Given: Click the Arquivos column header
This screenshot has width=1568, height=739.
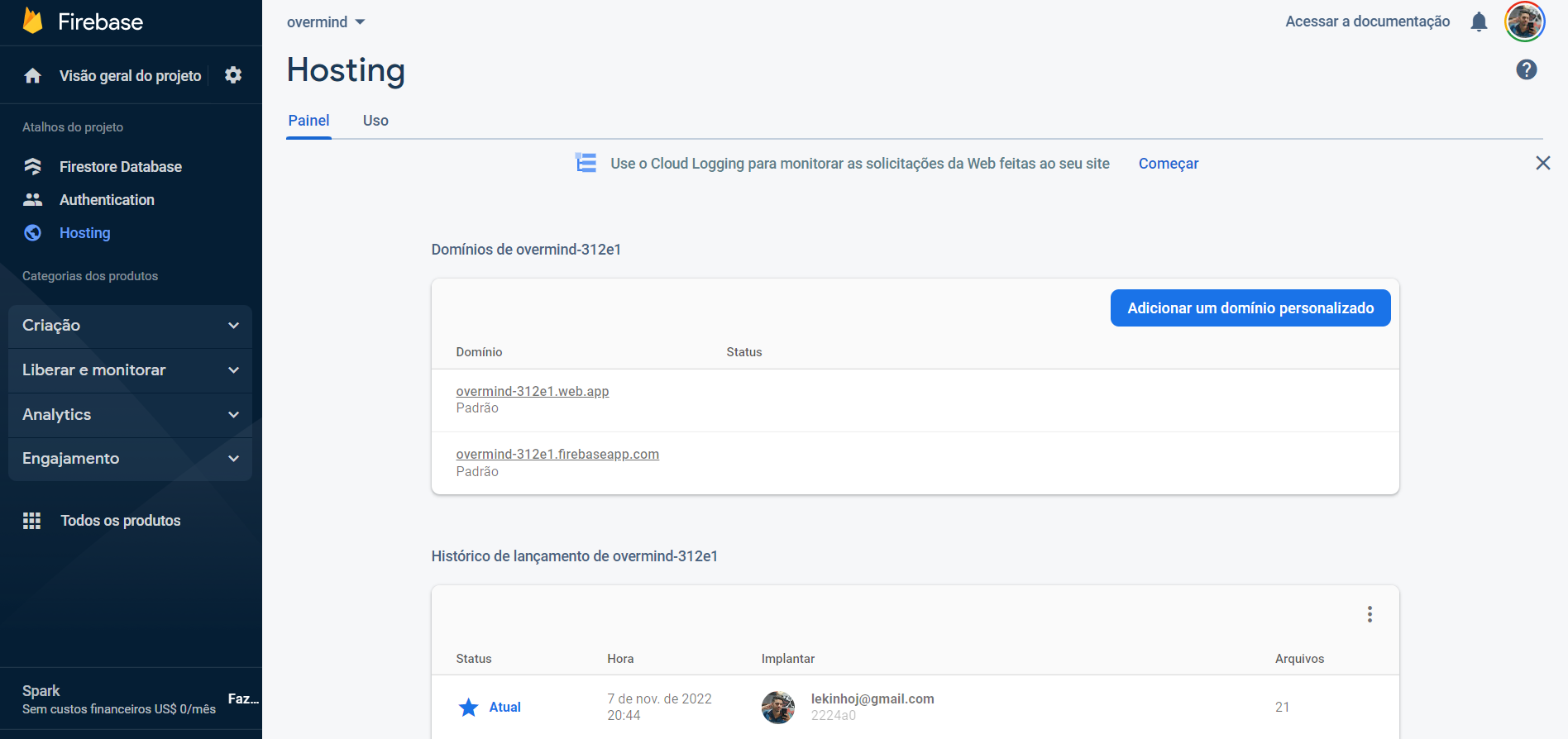Looking at the screenshot, I should coord(1299,659).
